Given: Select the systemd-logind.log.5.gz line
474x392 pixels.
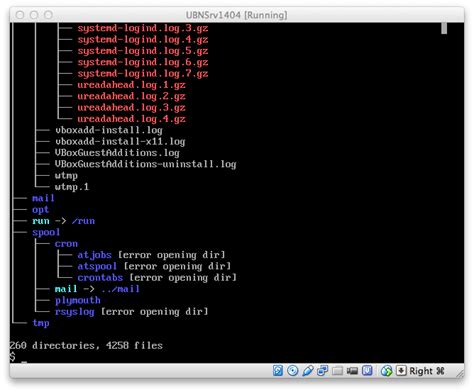Looking at the screenshot, I should pos(143,51).
